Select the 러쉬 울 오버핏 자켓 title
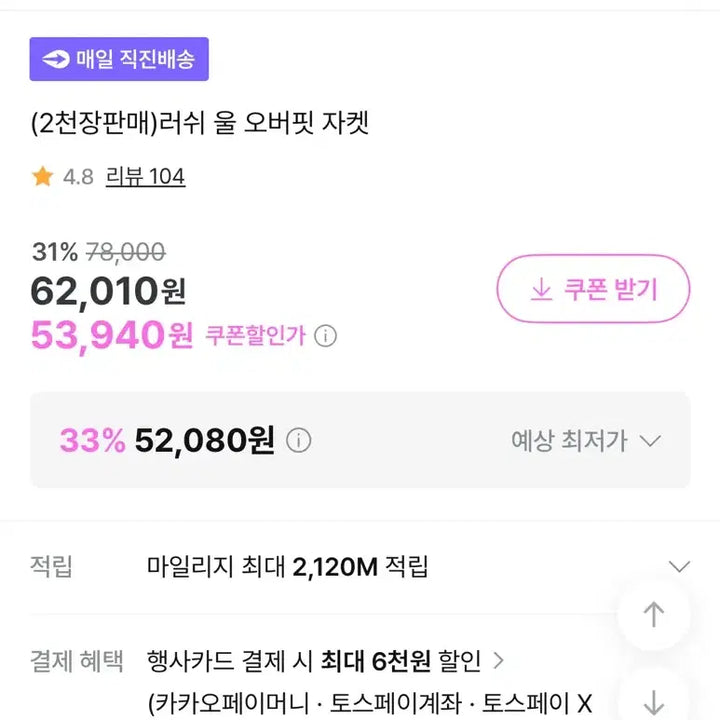Screen dimensions: 720x720 [200, 124]
